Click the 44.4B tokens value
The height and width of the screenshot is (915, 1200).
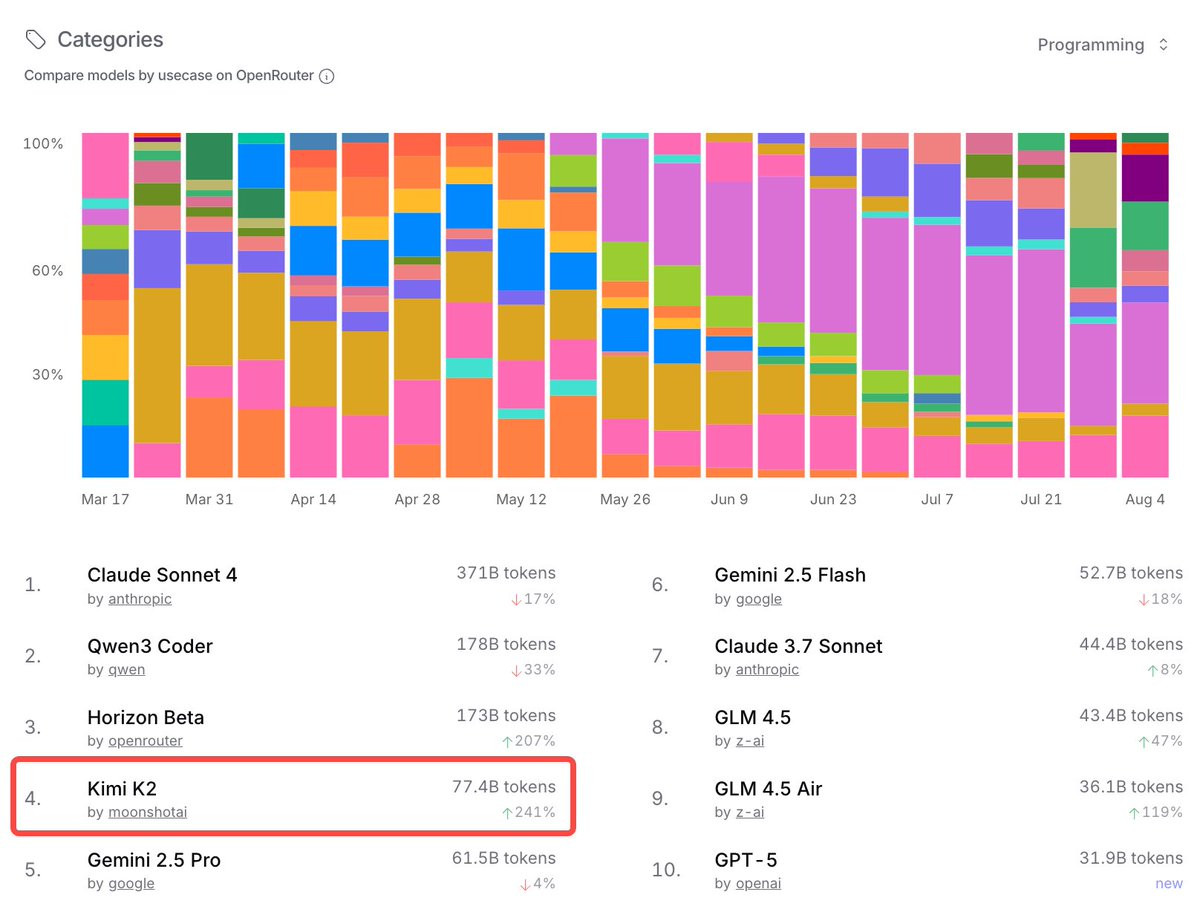pos(1130,644)
